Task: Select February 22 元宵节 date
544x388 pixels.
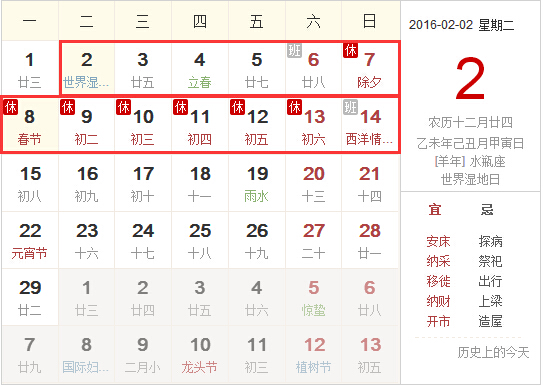Action: pyautogui.click(x=29, y=240)
